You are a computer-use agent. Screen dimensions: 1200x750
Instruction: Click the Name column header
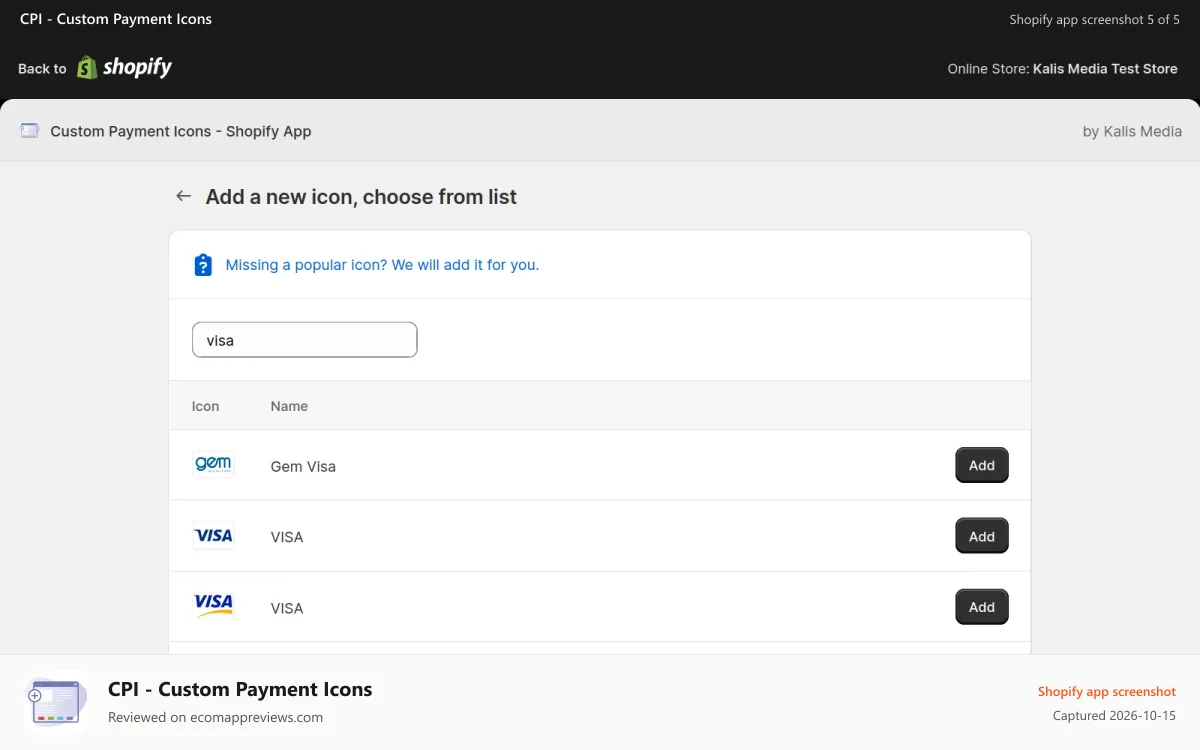pos(289,406)
